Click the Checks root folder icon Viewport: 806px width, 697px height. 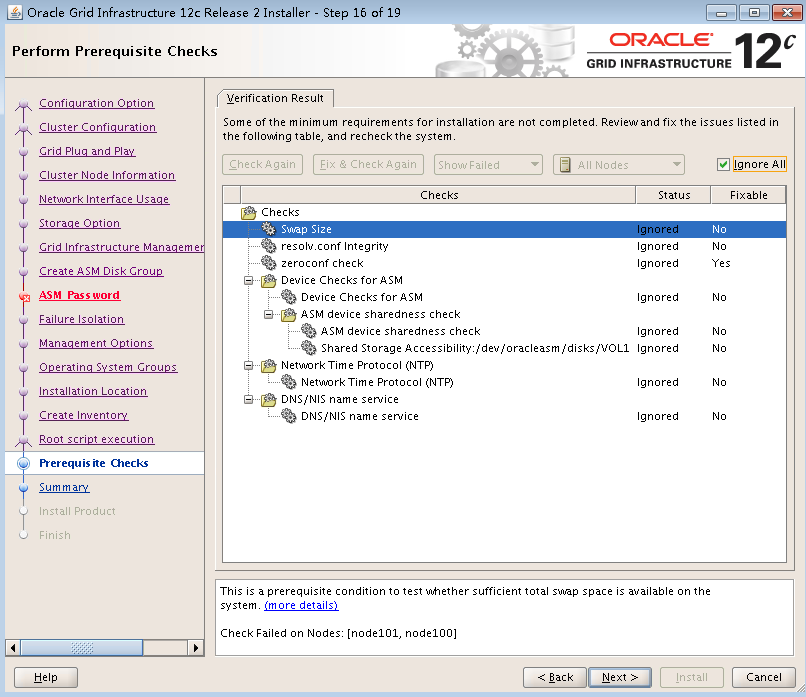tap(249, 212)
